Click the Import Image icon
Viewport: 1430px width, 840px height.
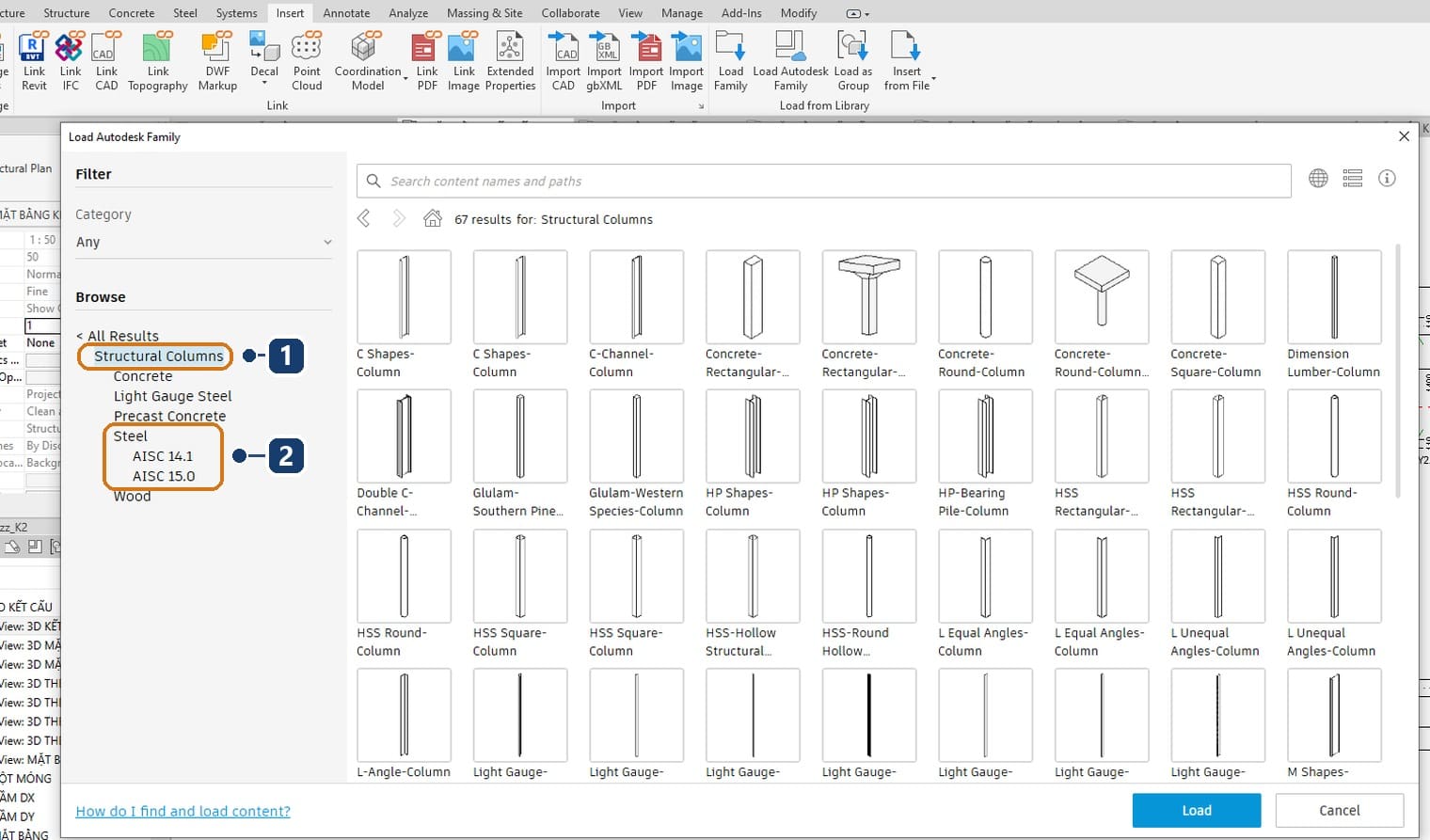(686, 61)
